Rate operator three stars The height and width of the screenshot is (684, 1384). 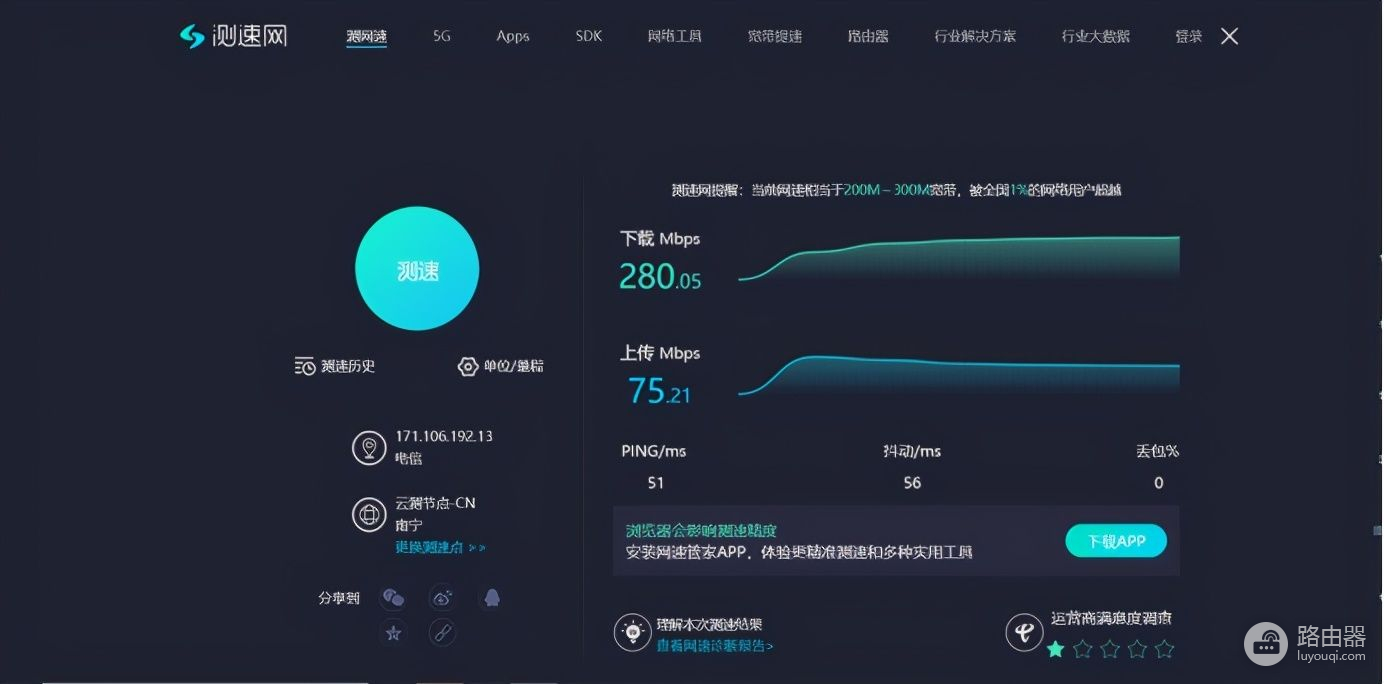[1110, 649]
